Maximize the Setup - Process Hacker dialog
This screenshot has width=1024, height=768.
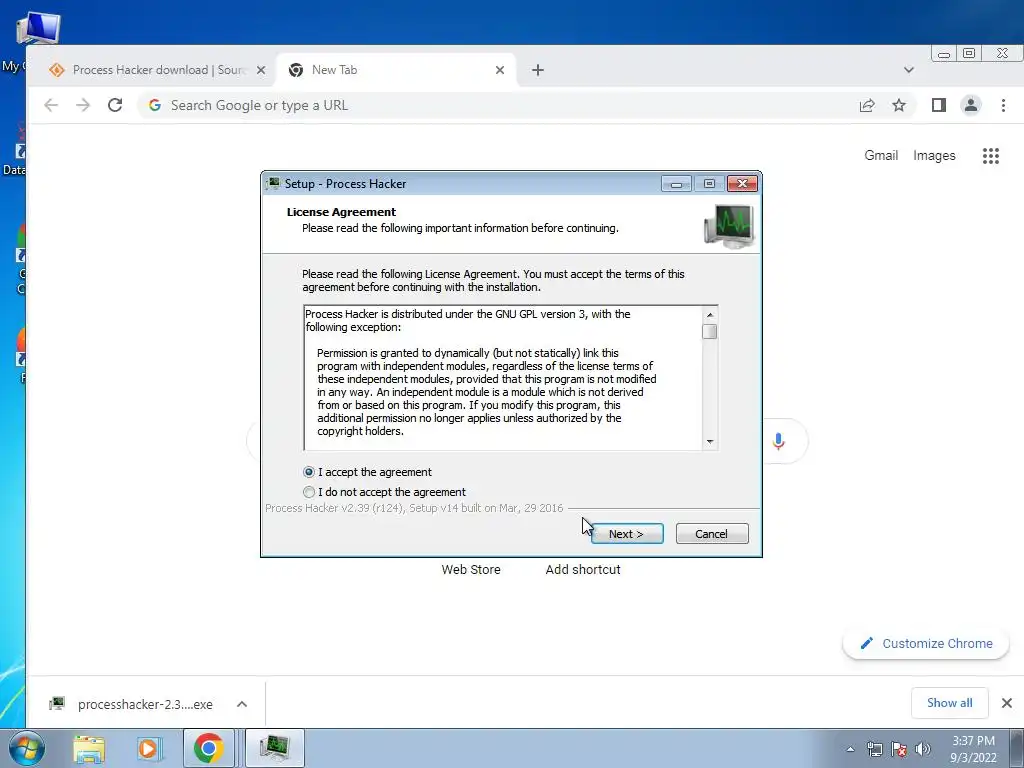(709, 184)
